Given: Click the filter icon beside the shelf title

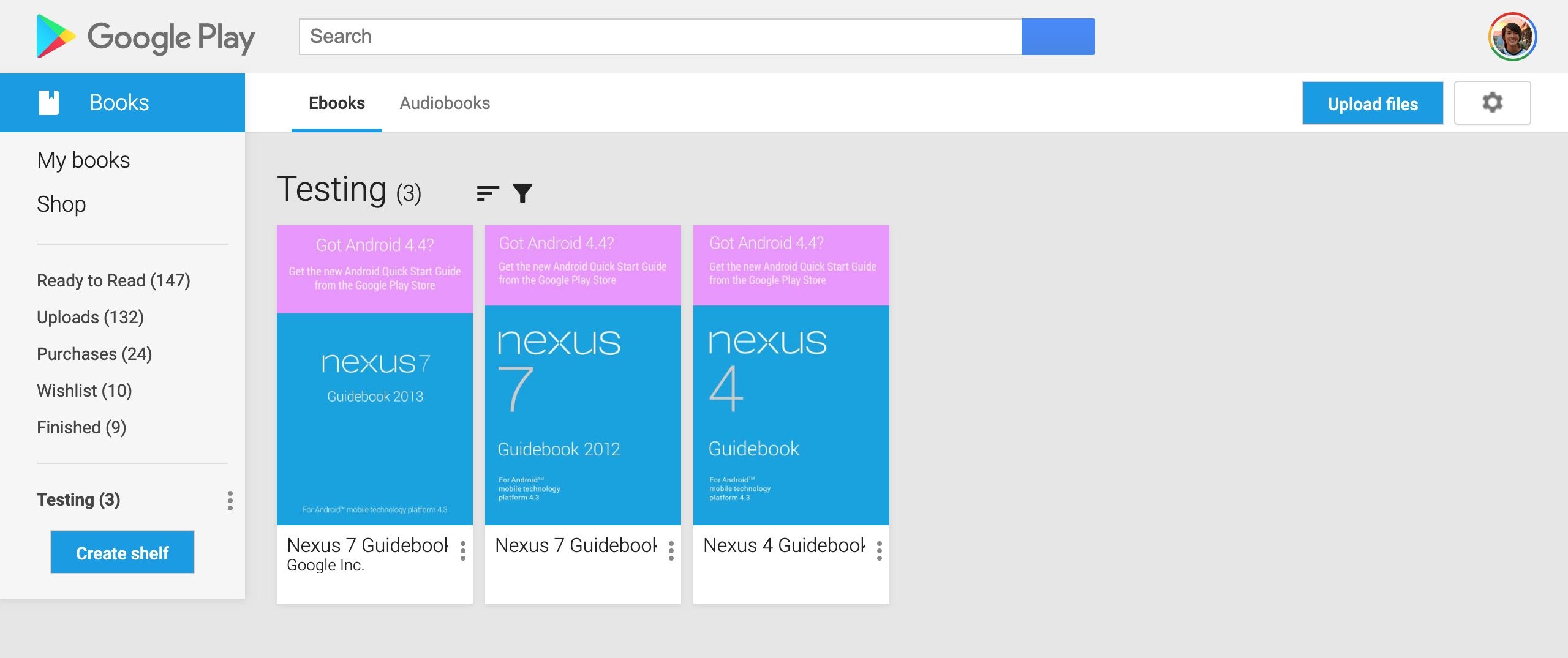Looking at the screenshot, I should 522,192.
